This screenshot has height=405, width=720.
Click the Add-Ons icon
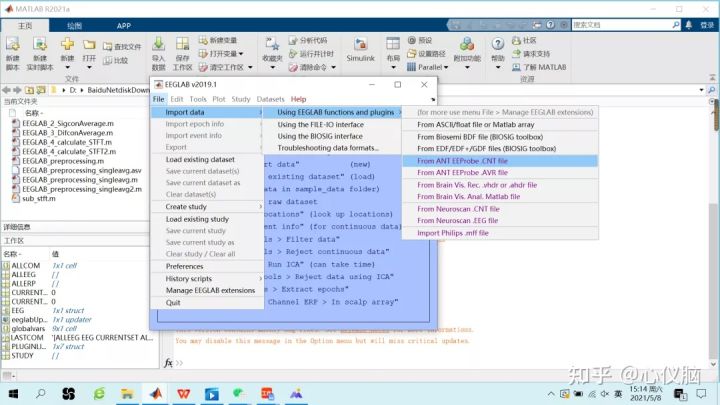click(x=467, y=45)
